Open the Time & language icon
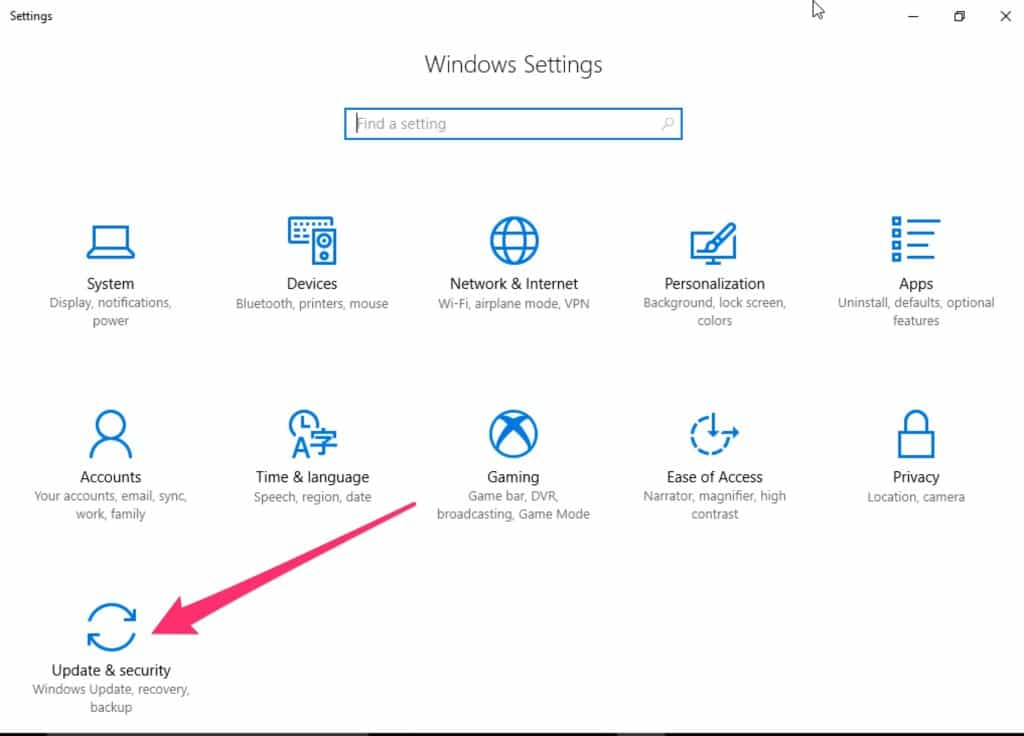The width and height of the screenshot is (1024, 736). (x=313, y=434)
